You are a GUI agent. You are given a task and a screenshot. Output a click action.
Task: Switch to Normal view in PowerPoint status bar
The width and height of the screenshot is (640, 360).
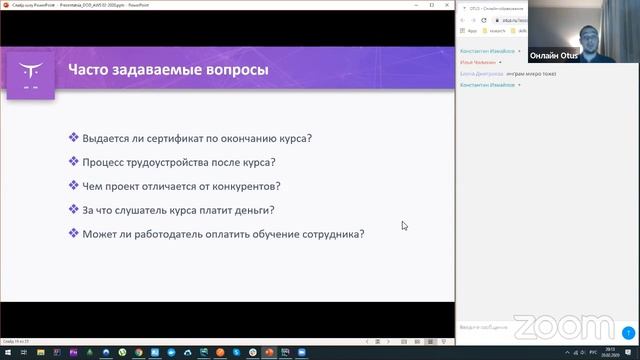click(x=404, y=342)
